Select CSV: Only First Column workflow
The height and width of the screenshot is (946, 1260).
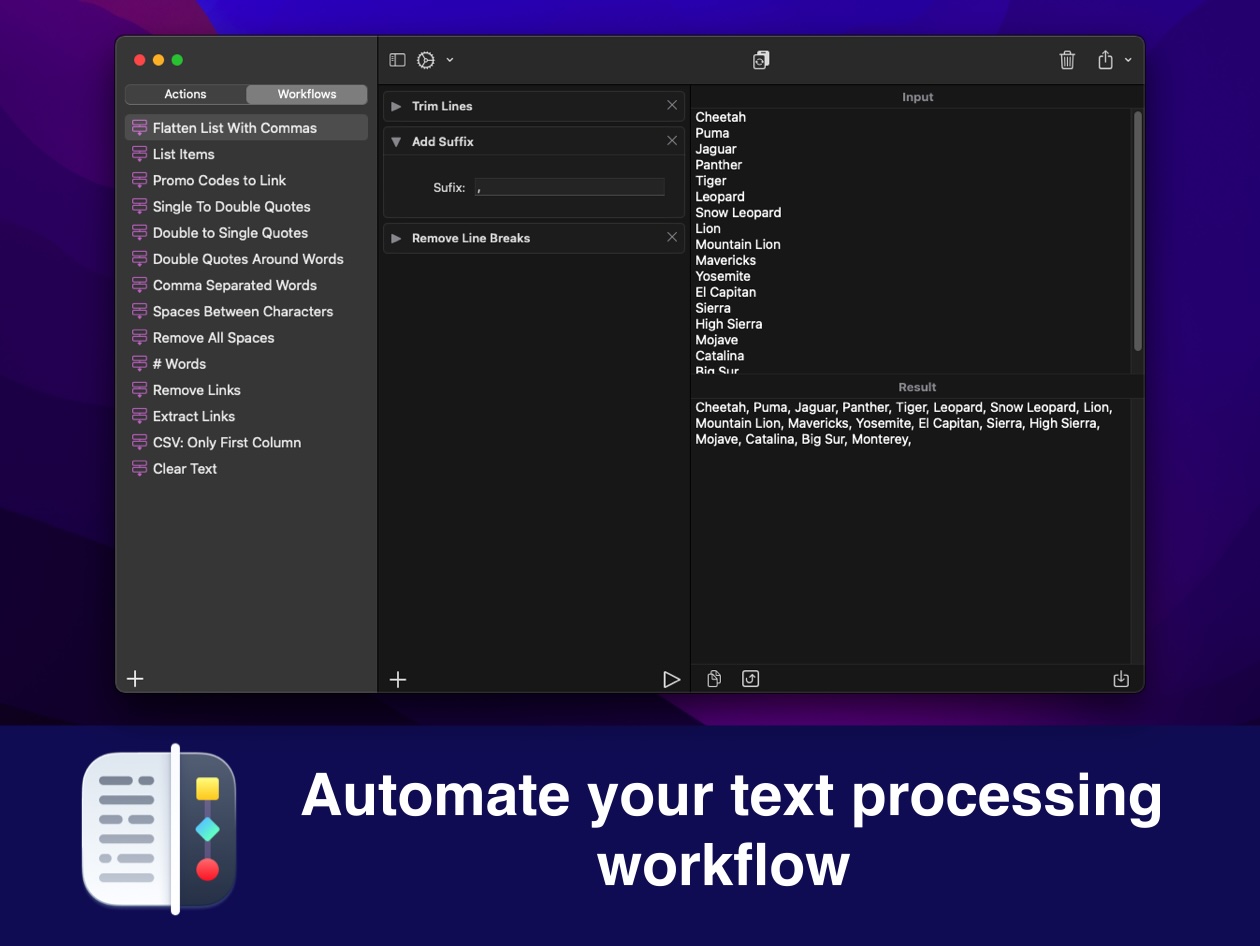(x=246, y=442)
